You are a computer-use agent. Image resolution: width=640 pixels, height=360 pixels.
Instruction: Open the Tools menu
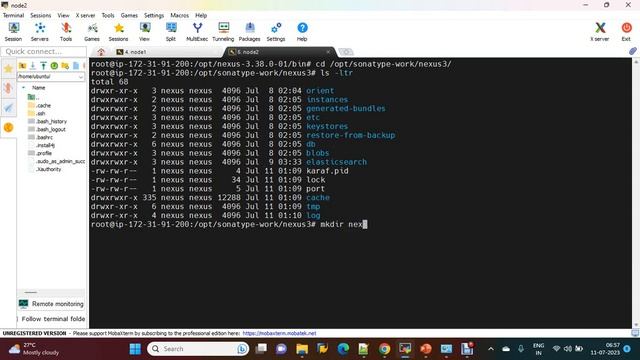click(108, 15)
